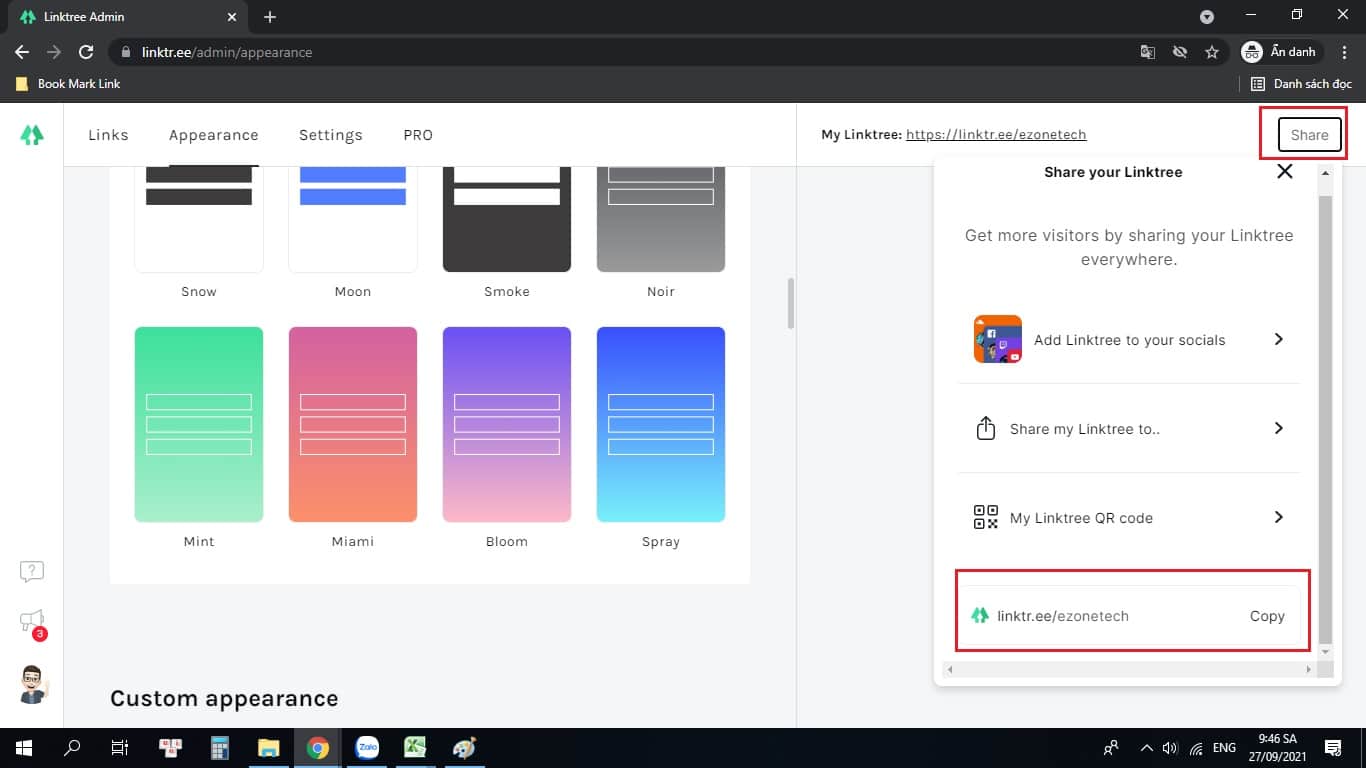Screen dimensions: 1366x768
Task: Open Task View on the taskbar
Action: point(119,748)
